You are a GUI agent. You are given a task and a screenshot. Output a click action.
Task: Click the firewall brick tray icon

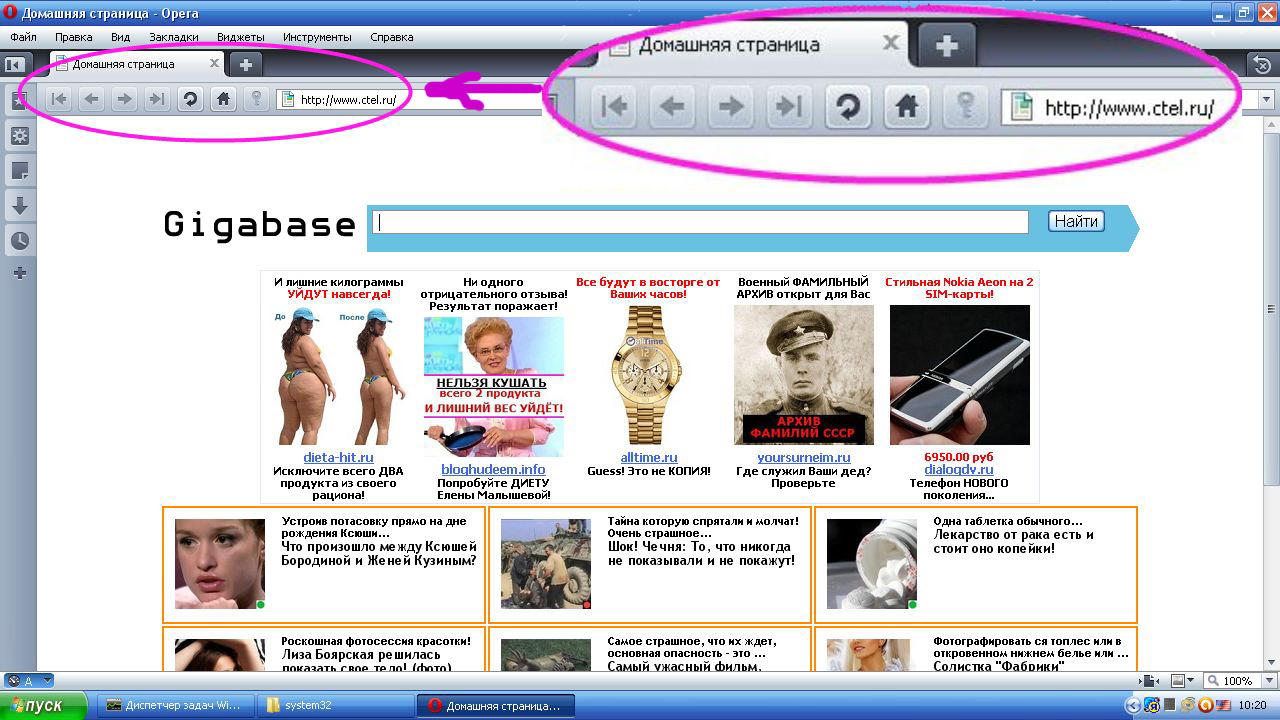(1169, 705)
